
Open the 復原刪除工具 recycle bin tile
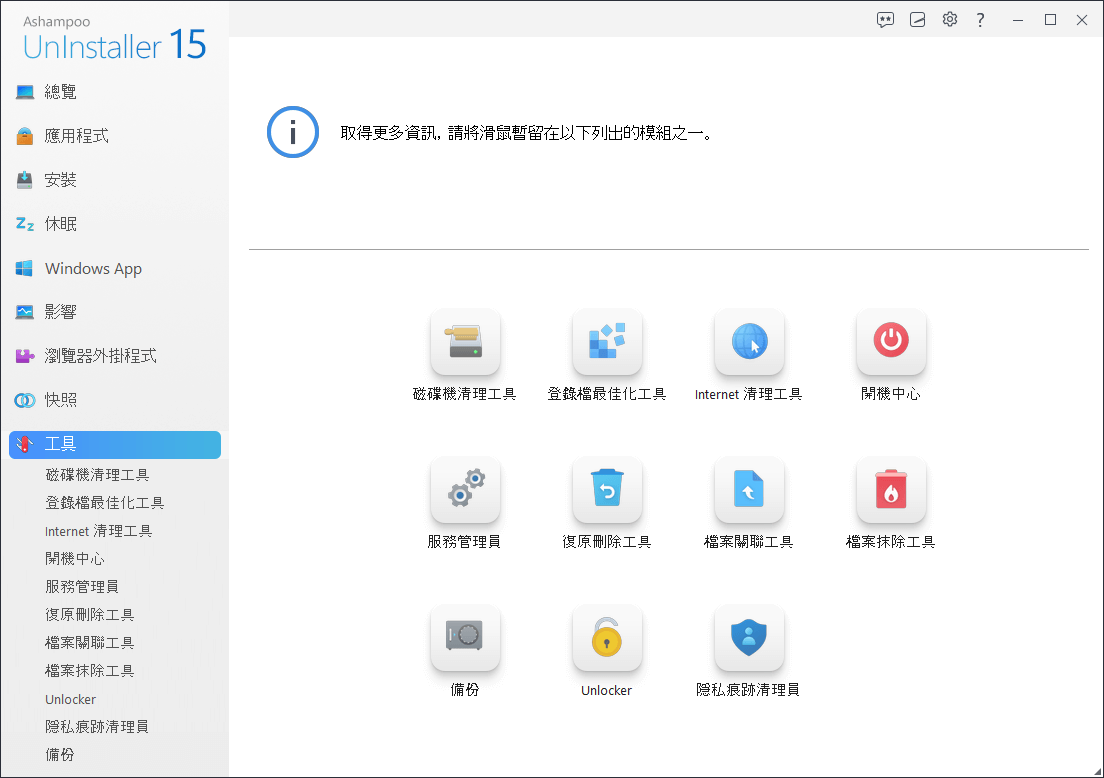click(607, 489)
